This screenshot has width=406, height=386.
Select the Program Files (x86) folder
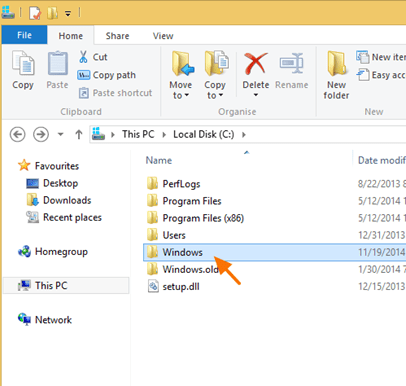click(x=203, y=218)
